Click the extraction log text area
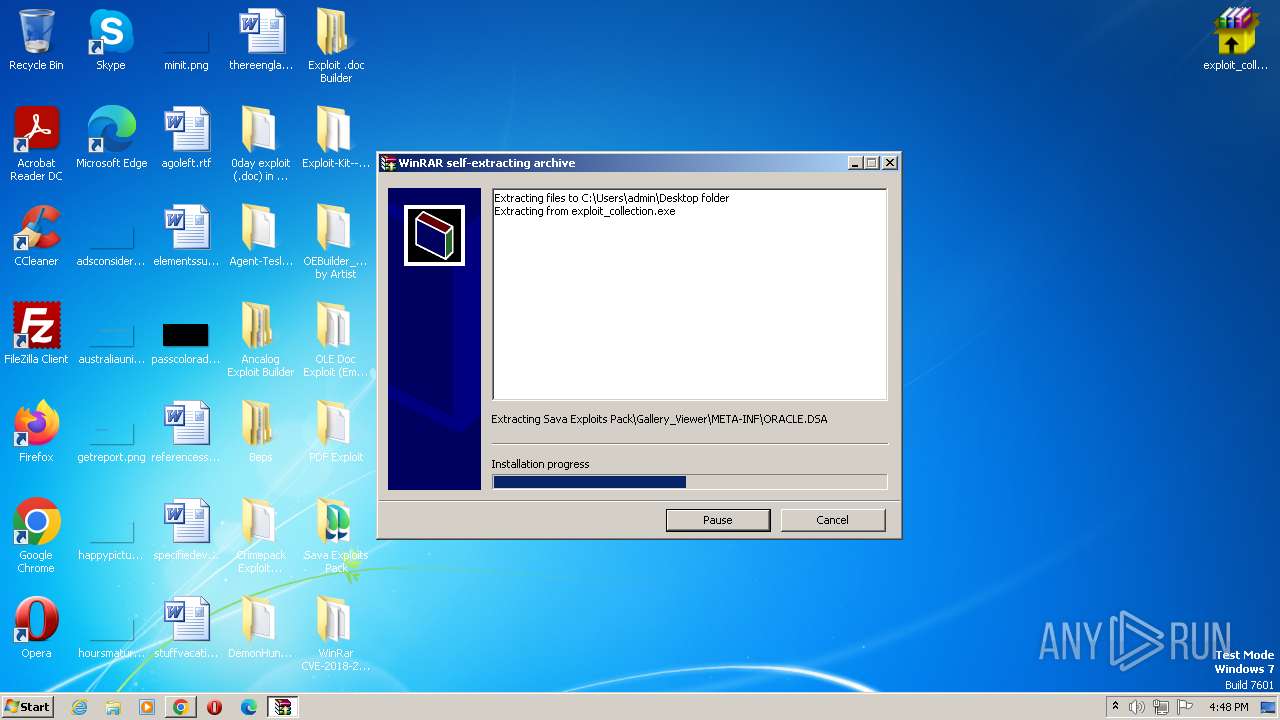1280x720 pixels. 689,294
